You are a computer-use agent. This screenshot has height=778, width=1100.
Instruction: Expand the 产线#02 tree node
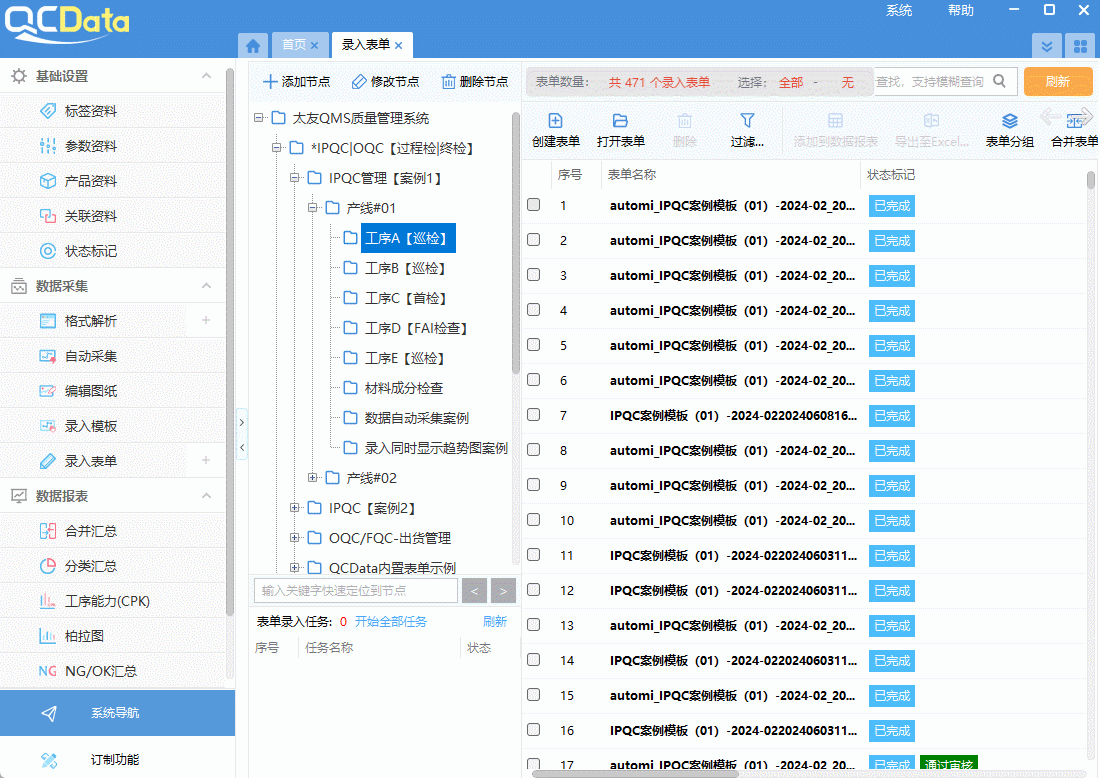tap(313, 477)
